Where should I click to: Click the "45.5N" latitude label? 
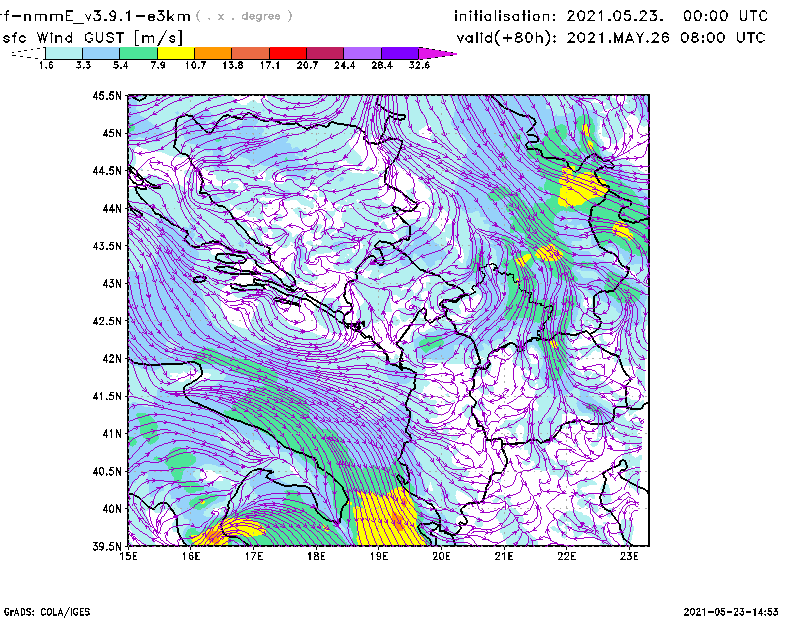click(107, 95)
